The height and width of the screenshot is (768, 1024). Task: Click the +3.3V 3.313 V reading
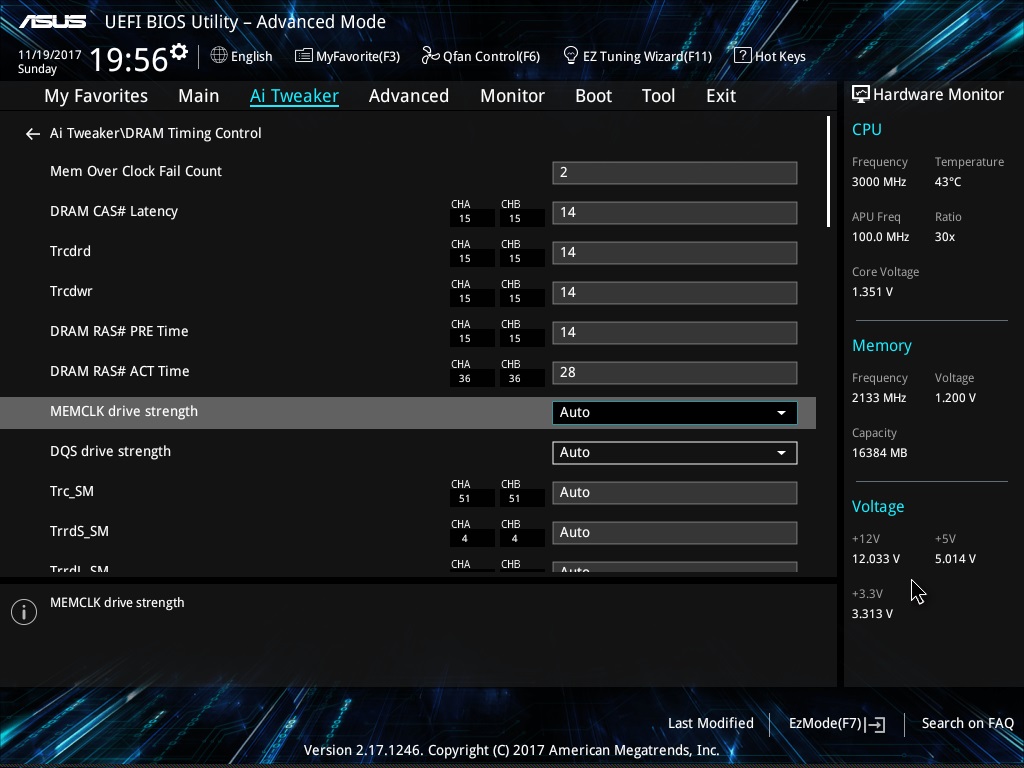pos(872,614)
